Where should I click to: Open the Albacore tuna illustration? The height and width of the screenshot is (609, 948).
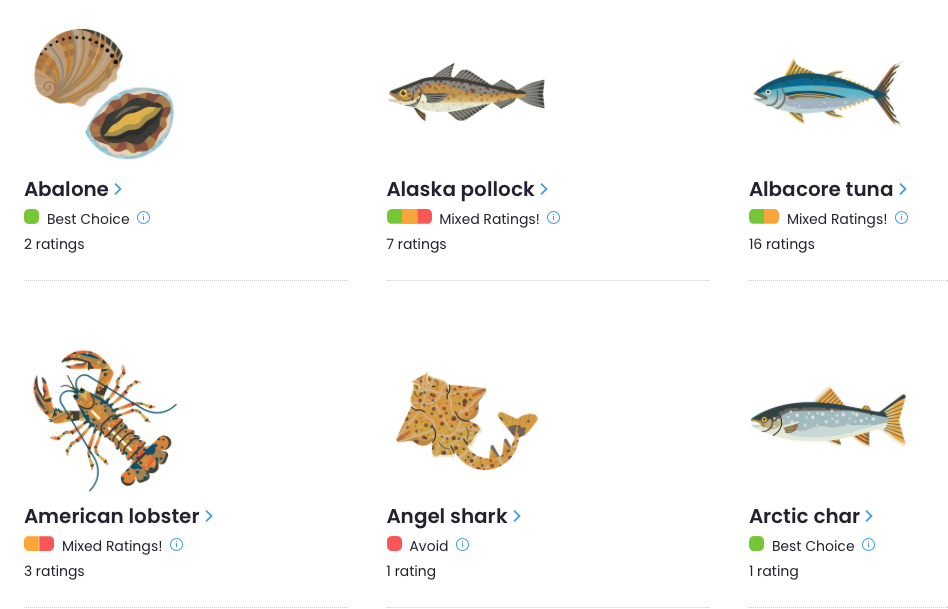point(828,93)
